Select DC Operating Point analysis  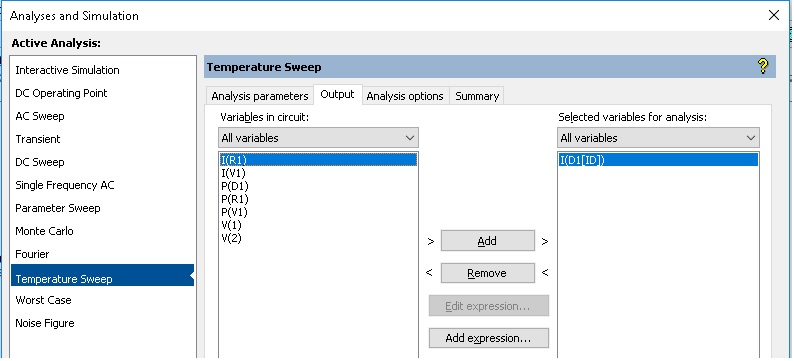pyautogui.click(x=61, y=93)
